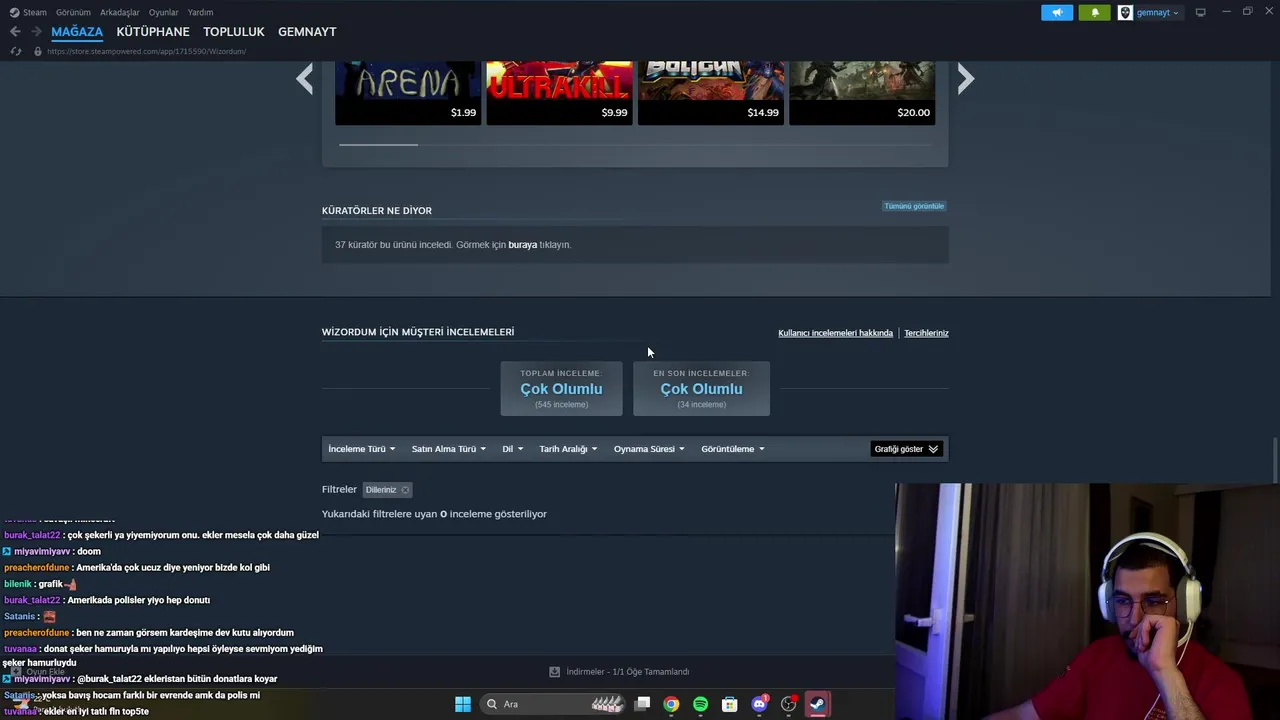Go forward with the right navigation arrow
The height and width of the screenshot is (720, 1280).
(36, 32)
